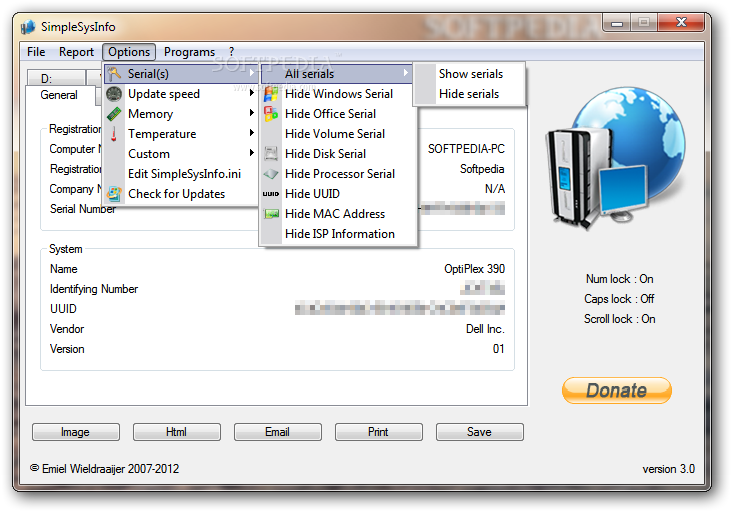Click the Print button
The height and width of the screenshot is (512, 732).
click(379, 432)
